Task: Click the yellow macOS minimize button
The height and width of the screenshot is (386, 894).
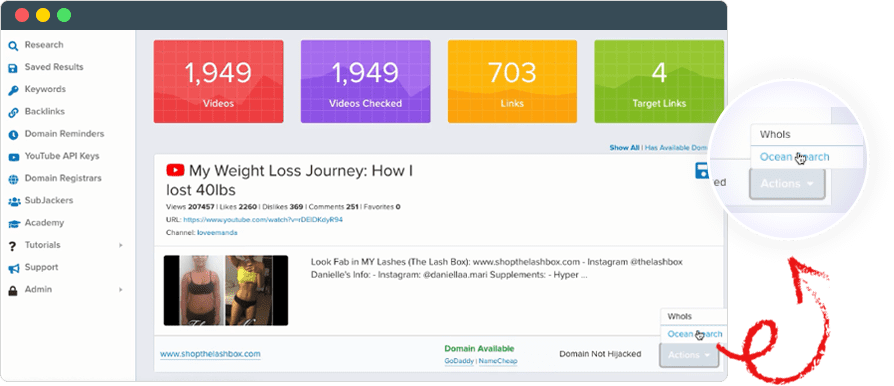Action: (43, 15)
